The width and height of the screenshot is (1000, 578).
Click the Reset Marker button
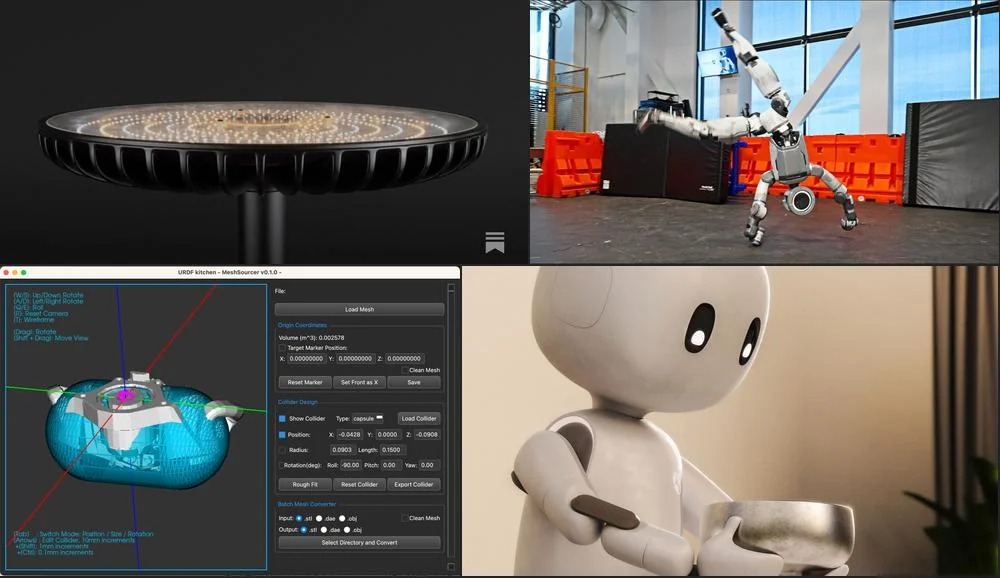tap(304, 382)
